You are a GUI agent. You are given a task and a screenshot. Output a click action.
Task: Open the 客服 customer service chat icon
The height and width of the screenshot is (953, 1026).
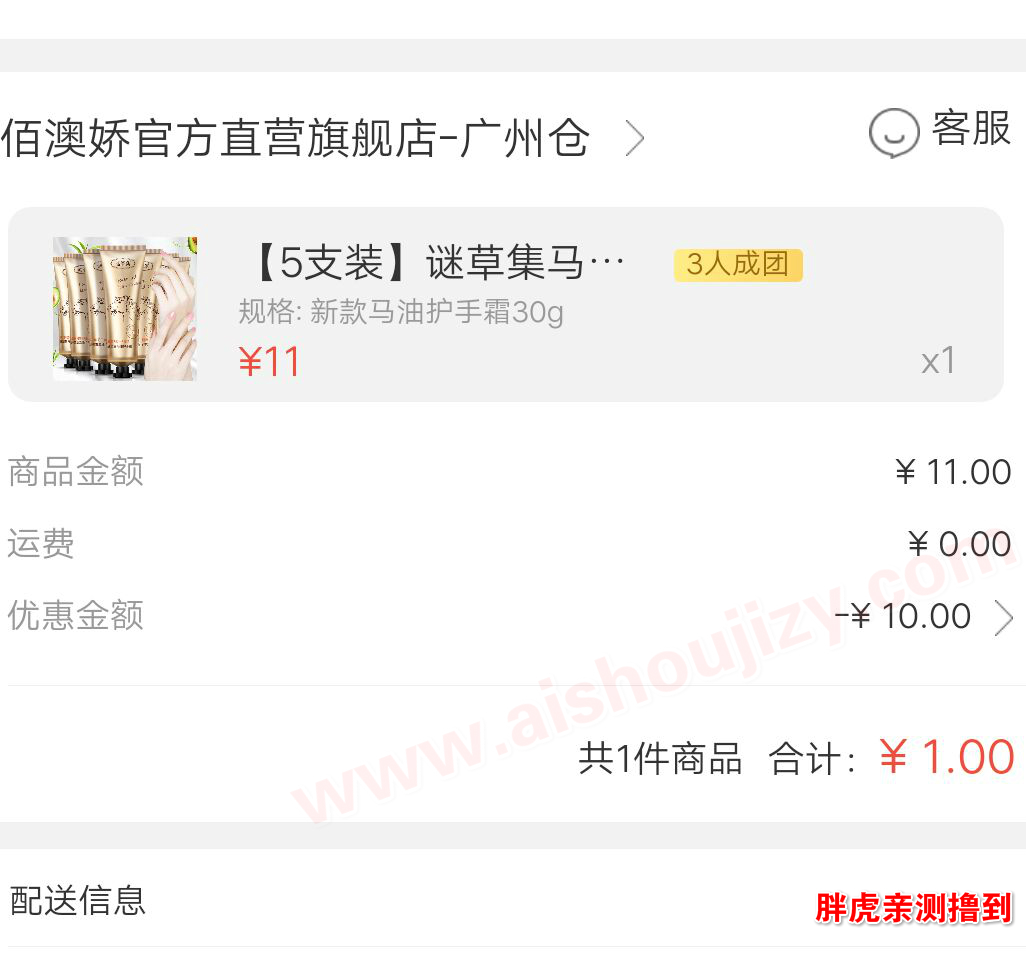click(x=894, y=134)
